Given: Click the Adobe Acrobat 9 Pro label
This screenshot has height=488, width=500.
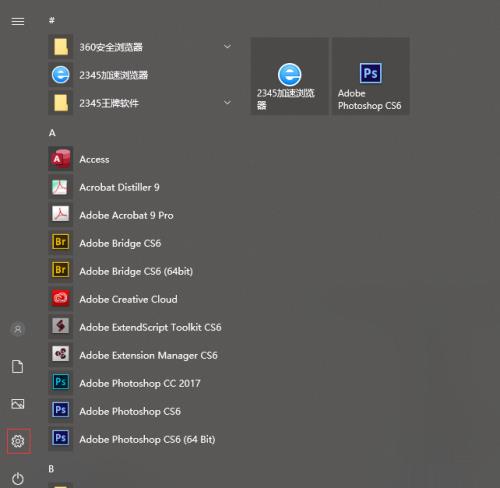Looking at the screenshot, I should click(126, 215).
